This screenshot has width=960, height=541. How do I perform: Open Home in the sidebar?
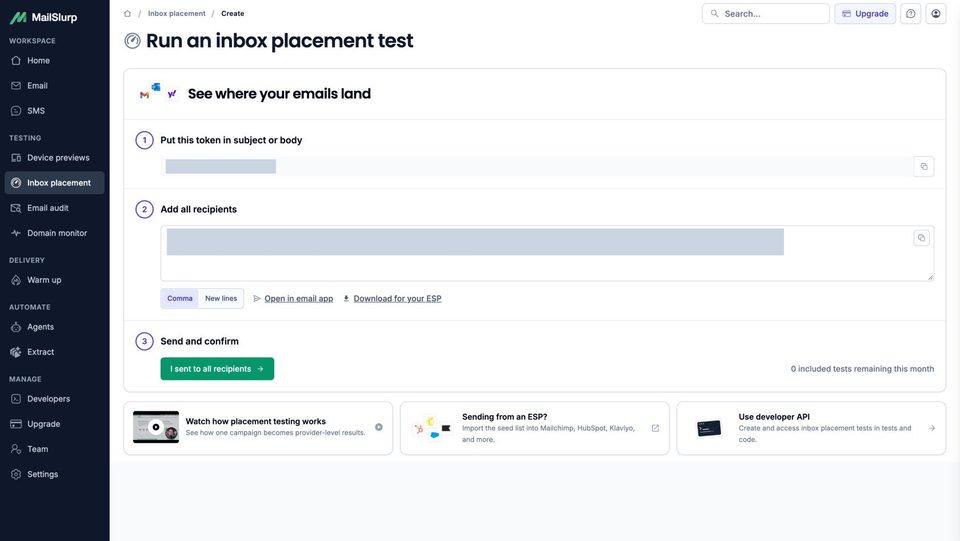click(54, 61)
